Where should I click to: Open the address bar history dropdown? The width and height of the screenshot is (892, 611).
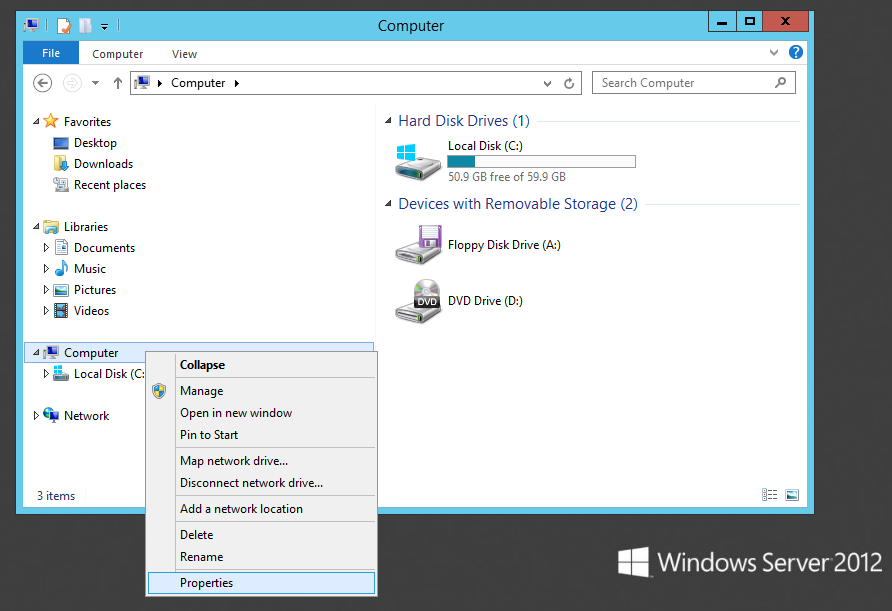pos(547,84)
